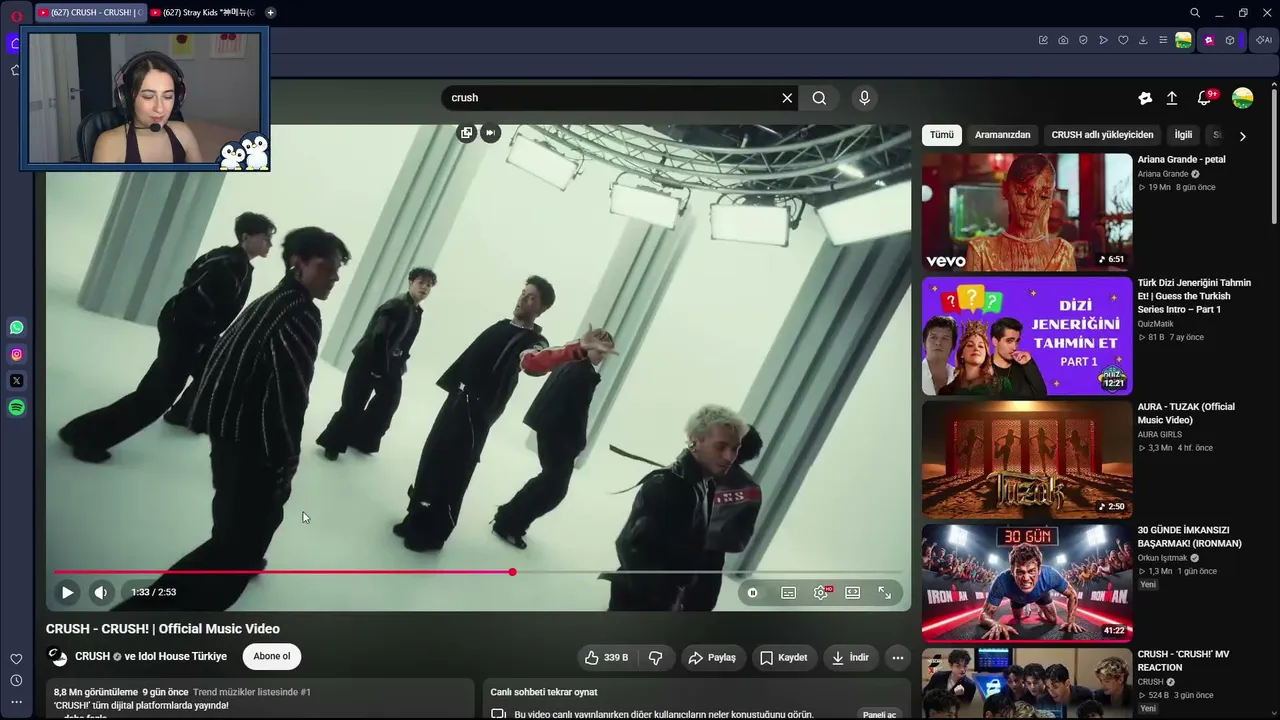
Task: Open the CRUSH MV Reaction thumbnail
Action: pyautogui.click(x=1027, y=684)
